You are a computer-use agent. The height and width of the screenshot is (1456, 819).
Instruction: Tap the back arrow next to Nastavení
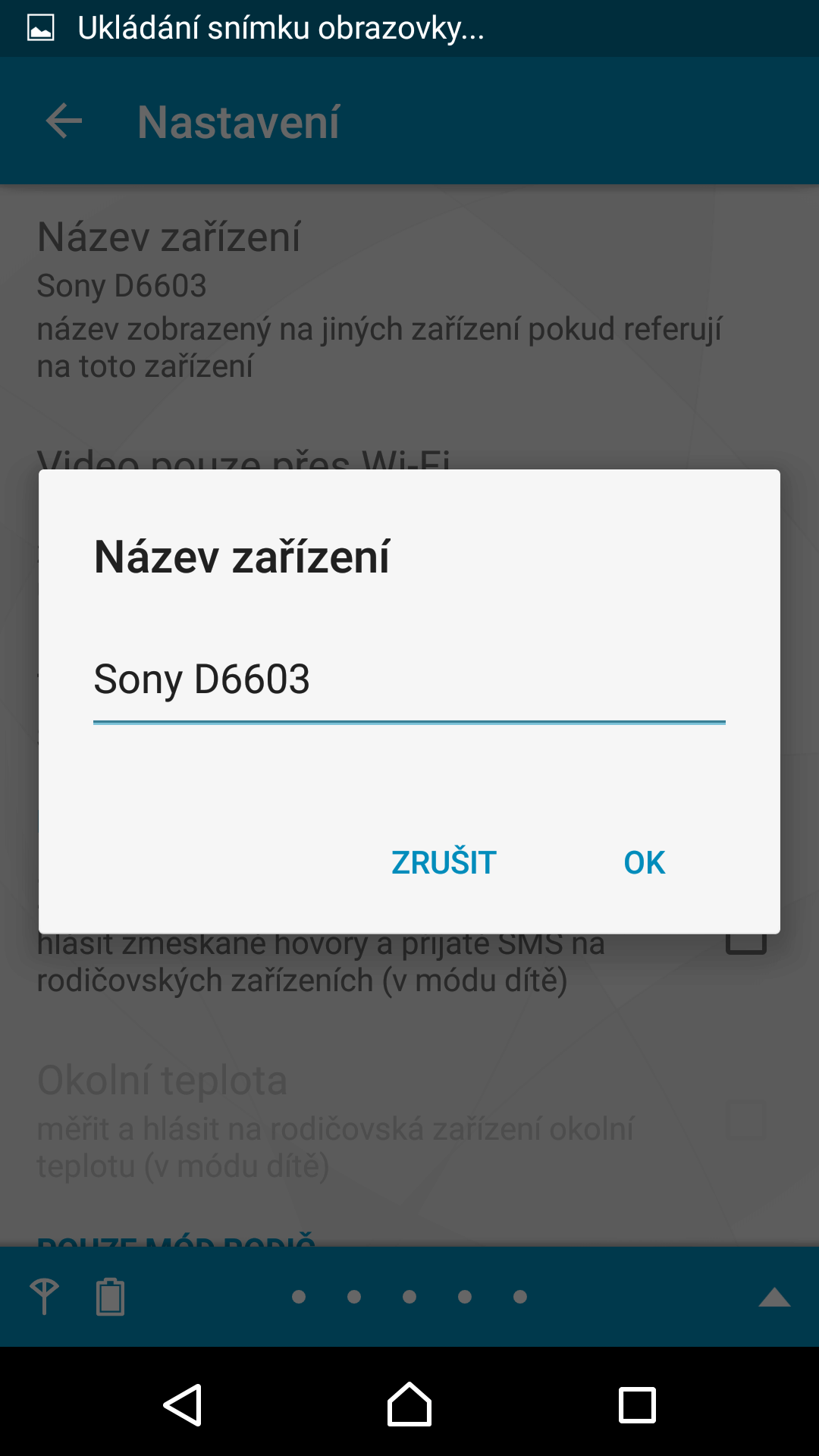[x=64, y=121]
